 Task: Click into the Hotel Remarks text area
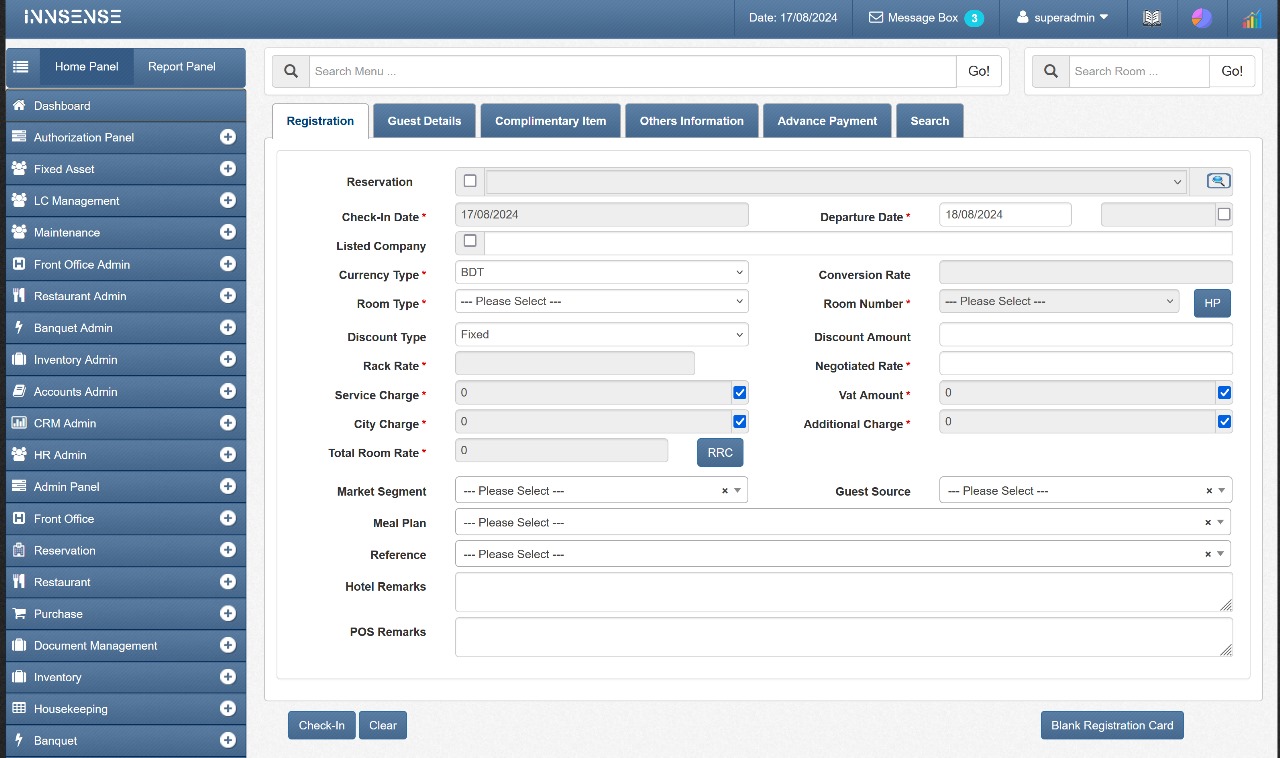coord(843,592)
